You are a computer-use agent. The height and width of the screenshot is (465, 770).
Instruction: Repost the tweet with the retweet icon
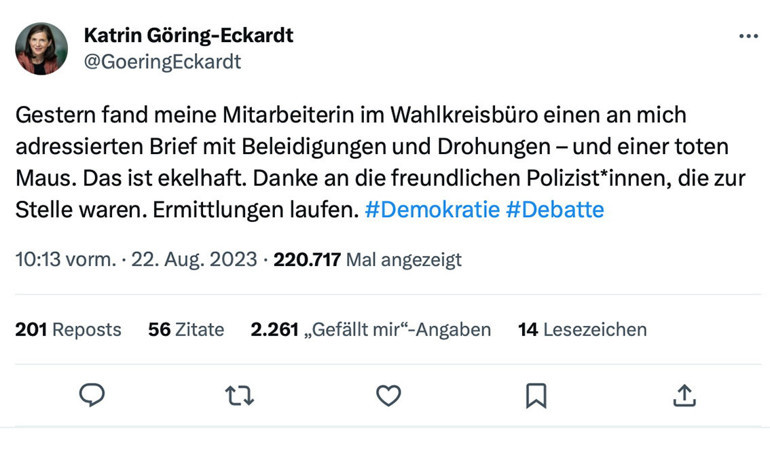pyautogui.click(x=240, y=396)
